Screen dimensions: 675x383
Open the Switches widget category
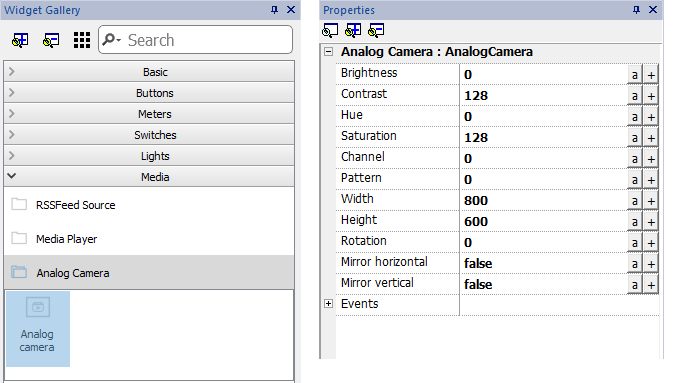[149, 135]
